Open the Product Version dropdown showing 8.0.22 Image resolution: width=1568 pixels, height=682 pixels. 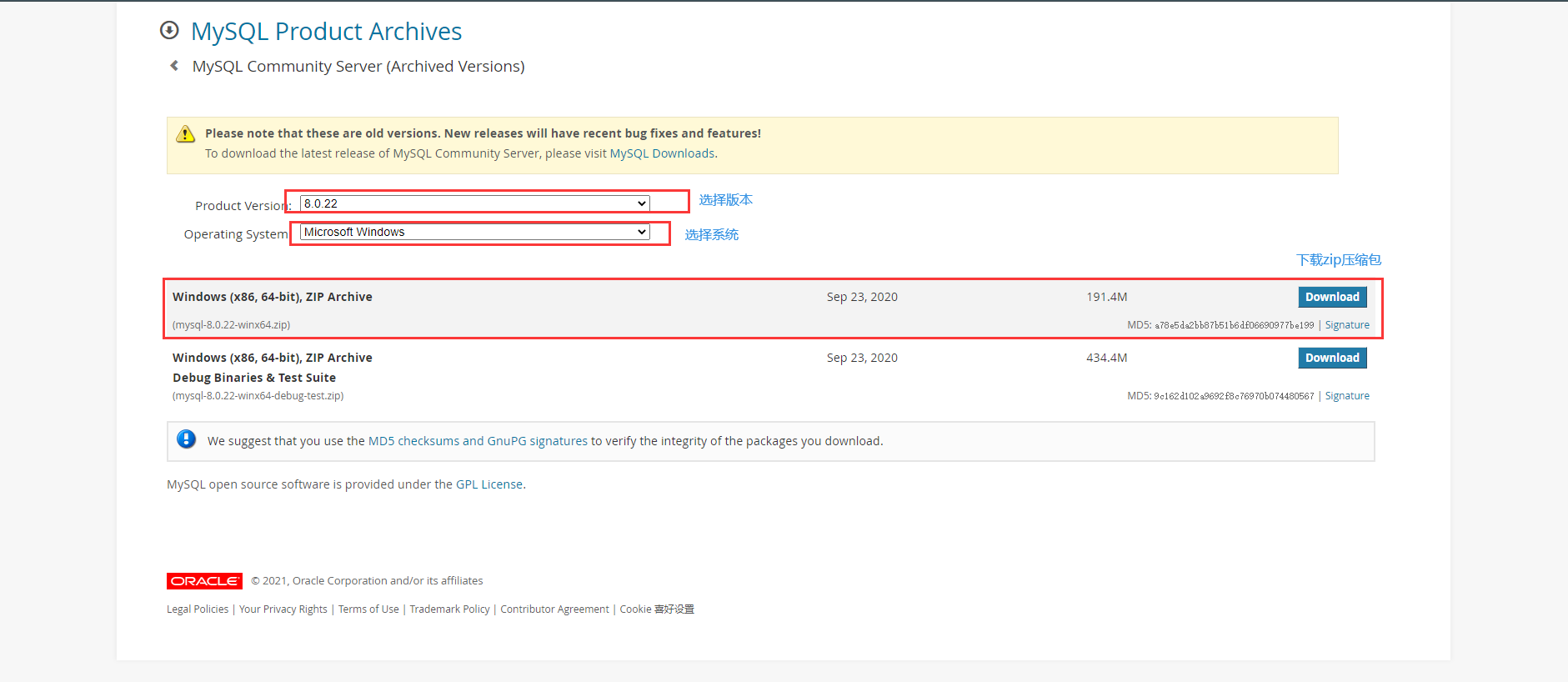pos(474,203)
